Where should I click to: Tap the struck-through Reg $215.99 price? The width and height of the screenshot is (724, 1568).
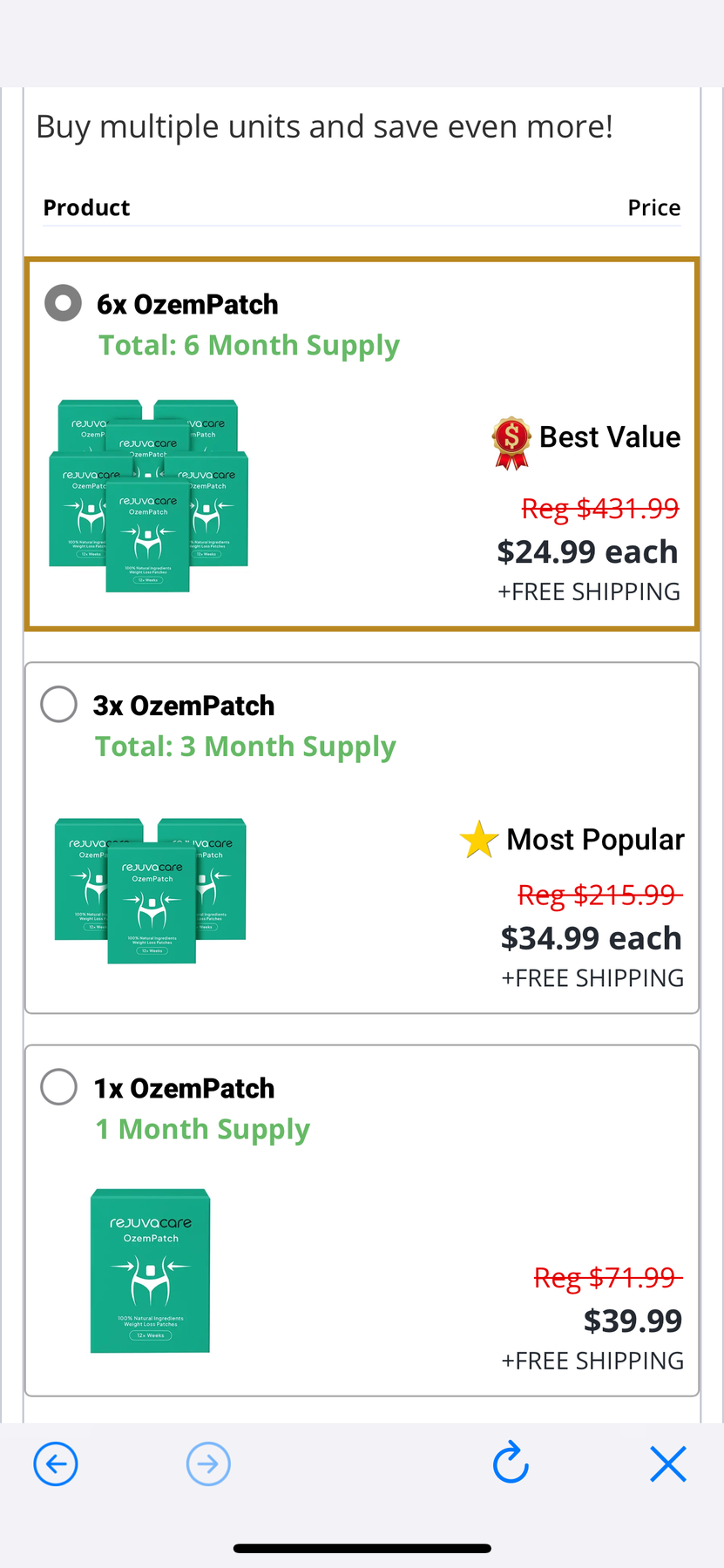coord(599,895)
